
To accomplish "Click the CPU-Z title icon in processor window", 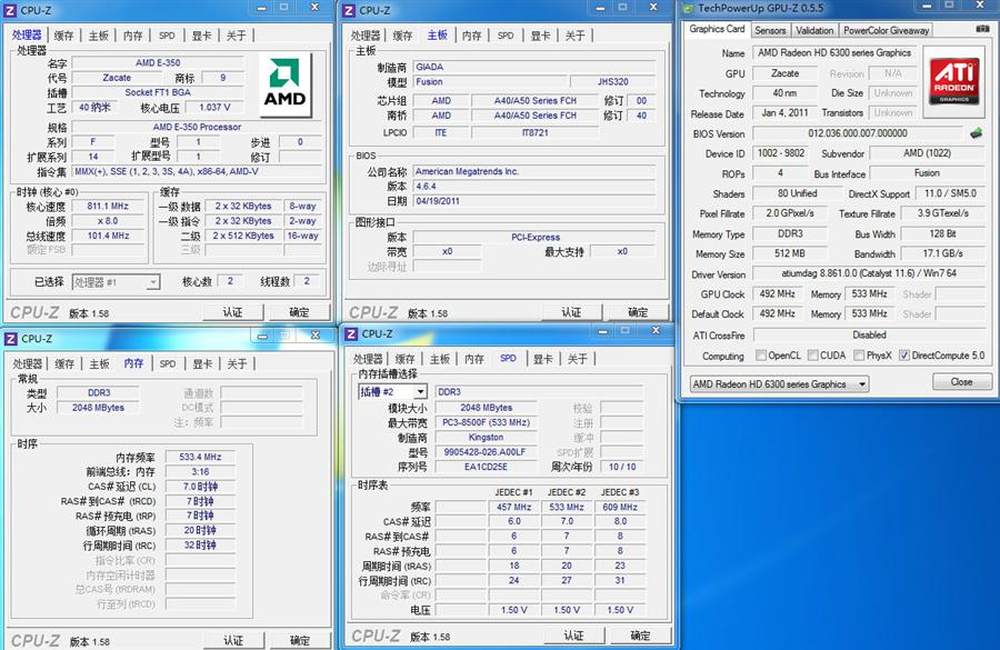I will [x=10, y=10].
